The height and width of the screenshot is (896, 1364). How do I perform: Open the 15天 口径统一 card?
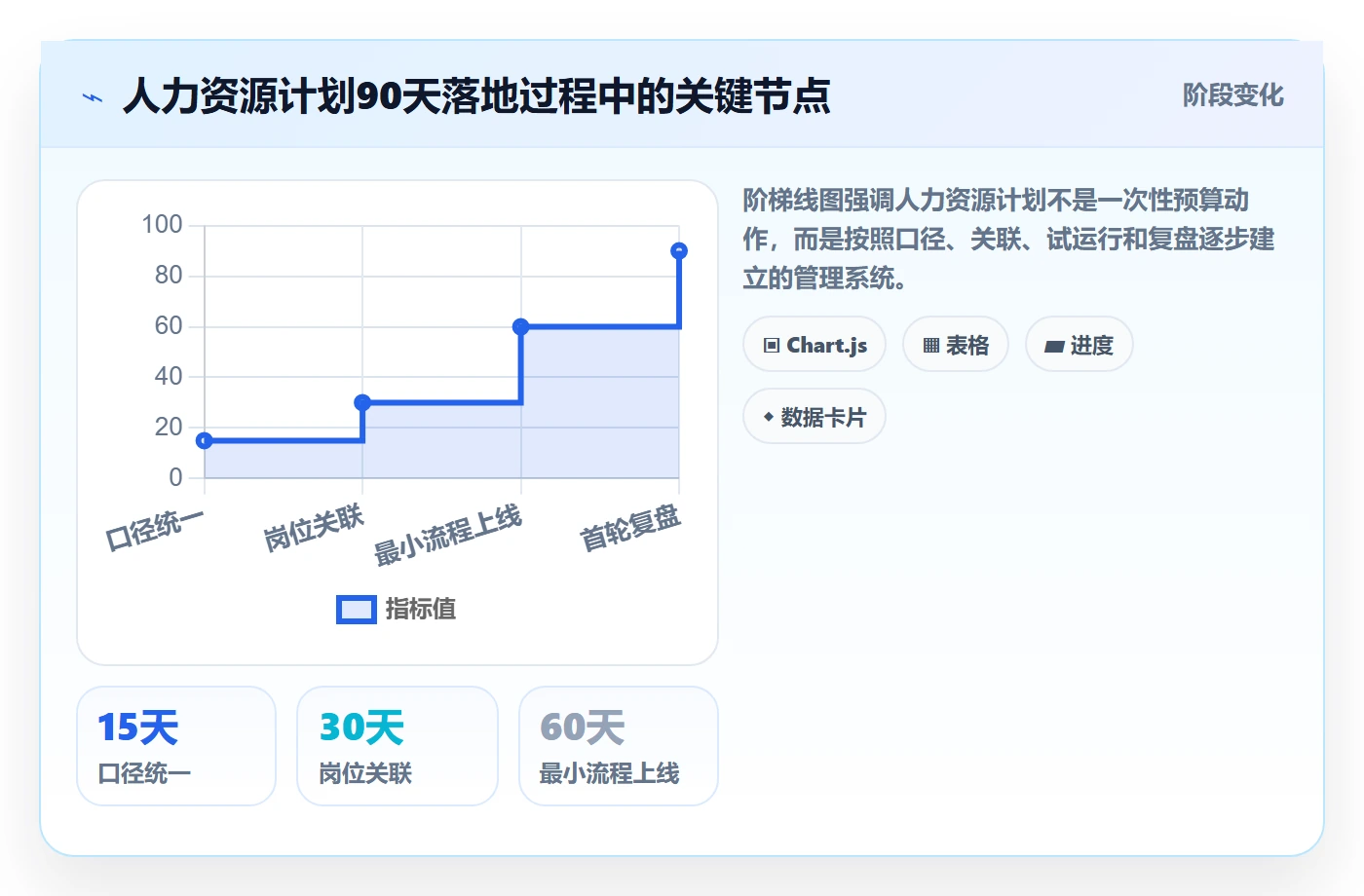pyautogui.click(x=176, y=746)
